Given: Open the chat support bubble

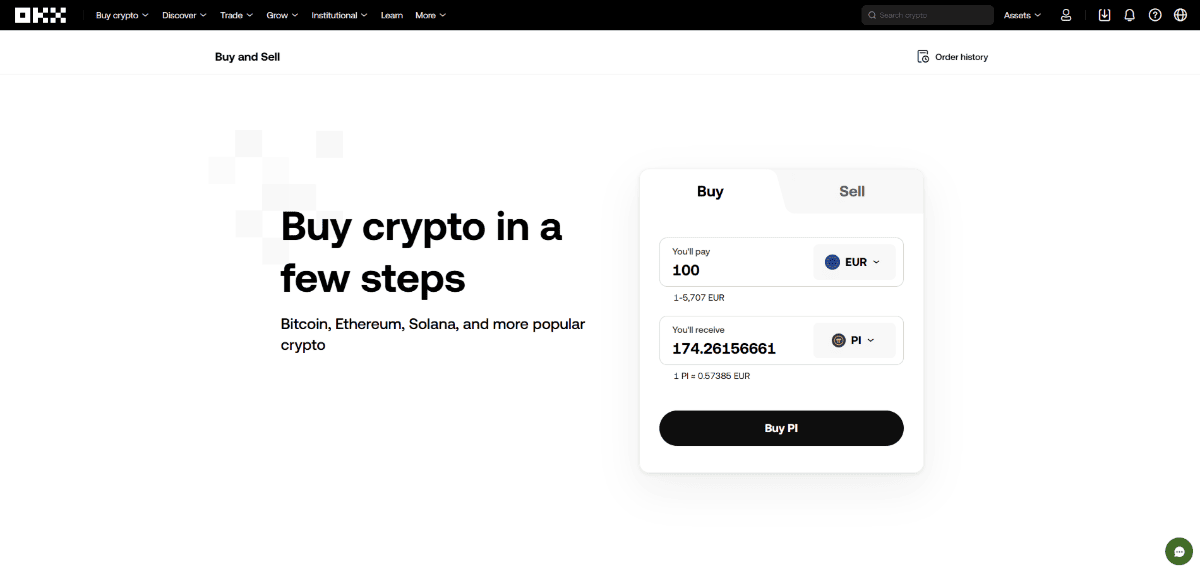Looking at the screenshot, I should (x=1179, y=551).
